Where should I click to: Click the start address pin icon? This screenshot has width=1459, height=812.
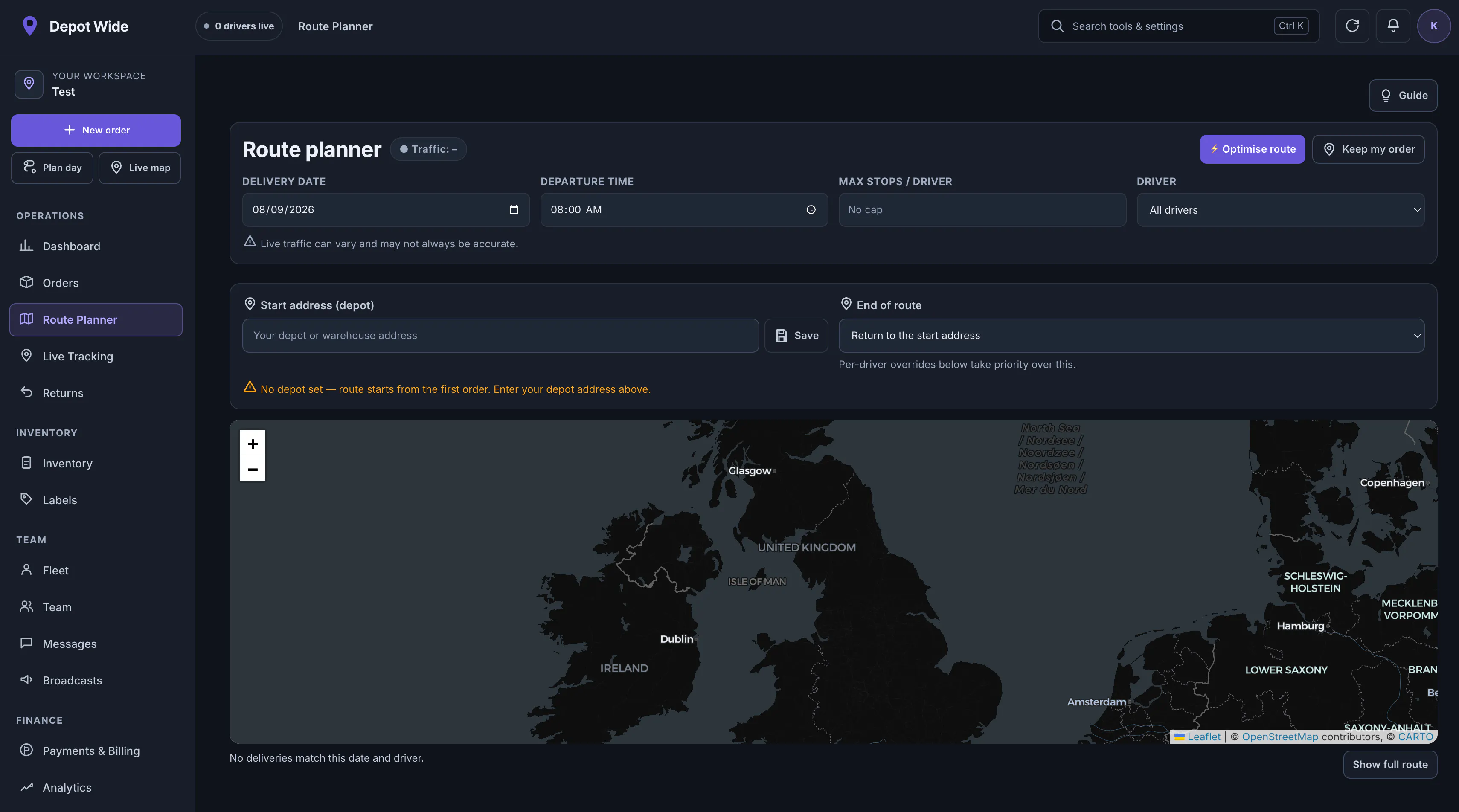250,304
